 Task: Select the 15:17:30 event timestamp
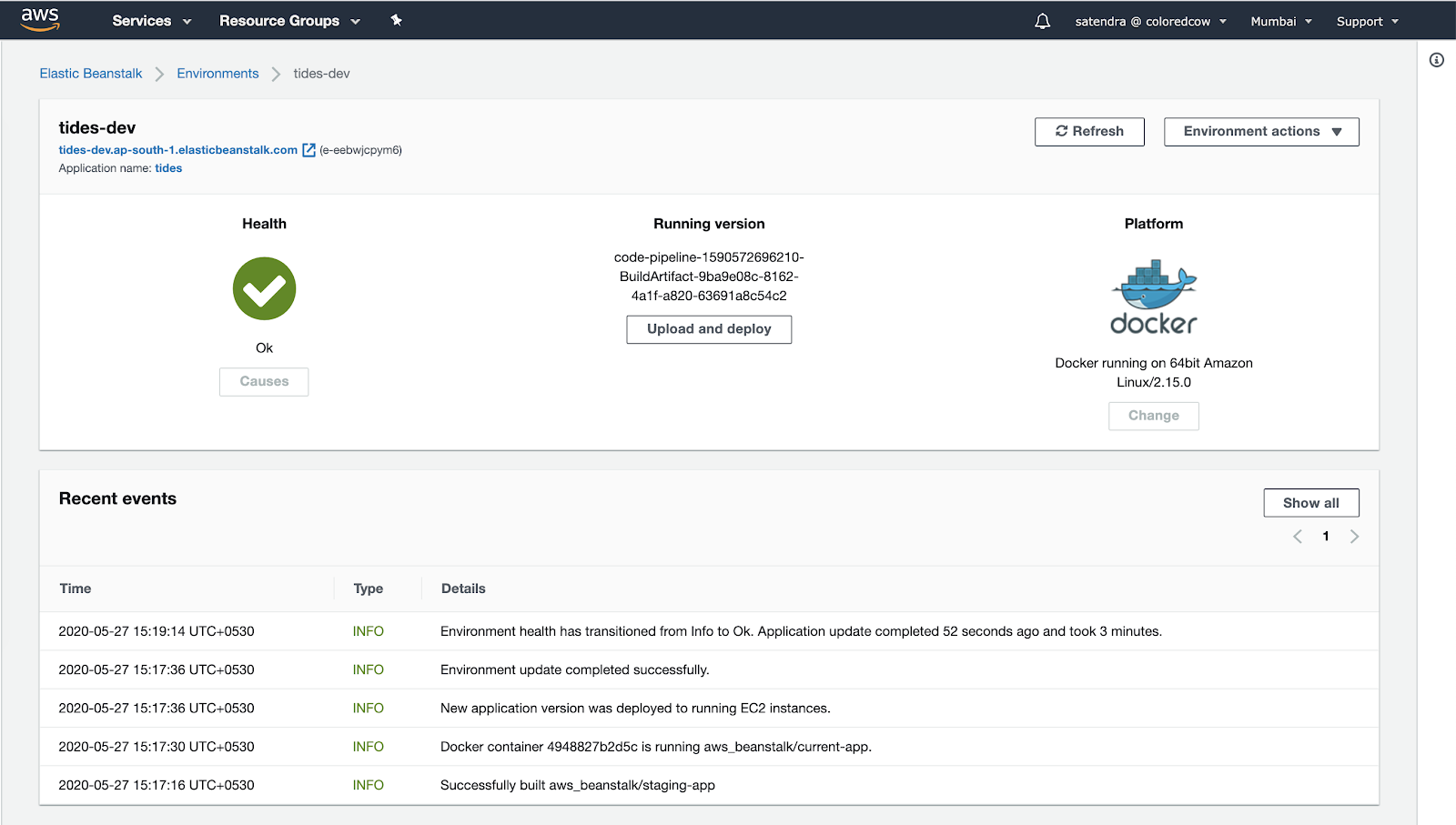tap(157, 747)
